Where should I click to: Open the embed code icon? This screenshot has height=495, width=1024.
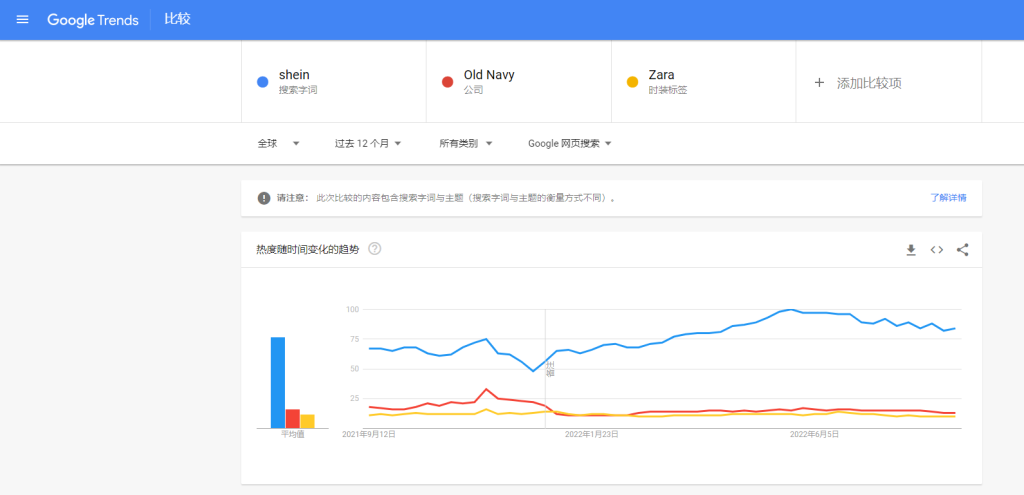coord(936,249)
